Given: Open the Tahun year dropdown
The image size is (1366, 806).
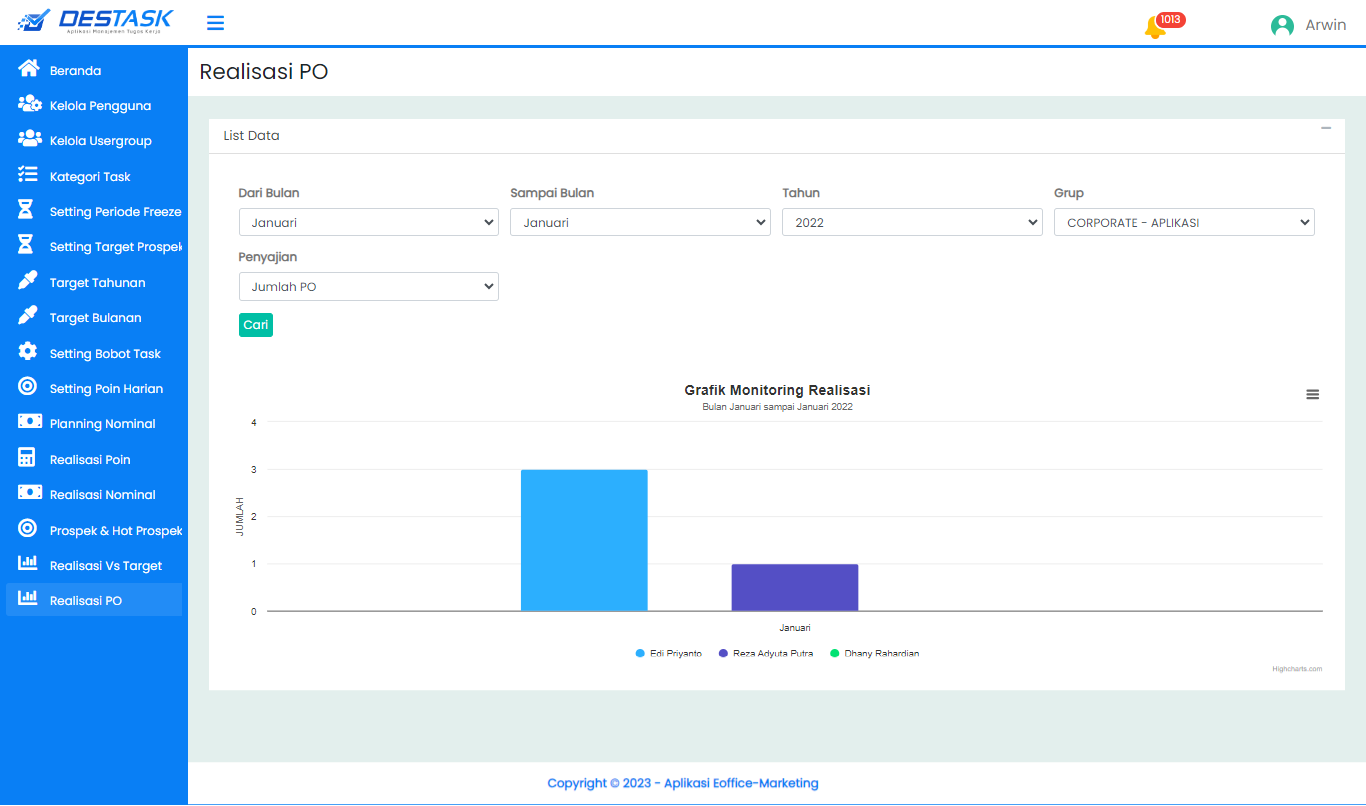Looking at the screenshot, I should (x=911, y=222).
